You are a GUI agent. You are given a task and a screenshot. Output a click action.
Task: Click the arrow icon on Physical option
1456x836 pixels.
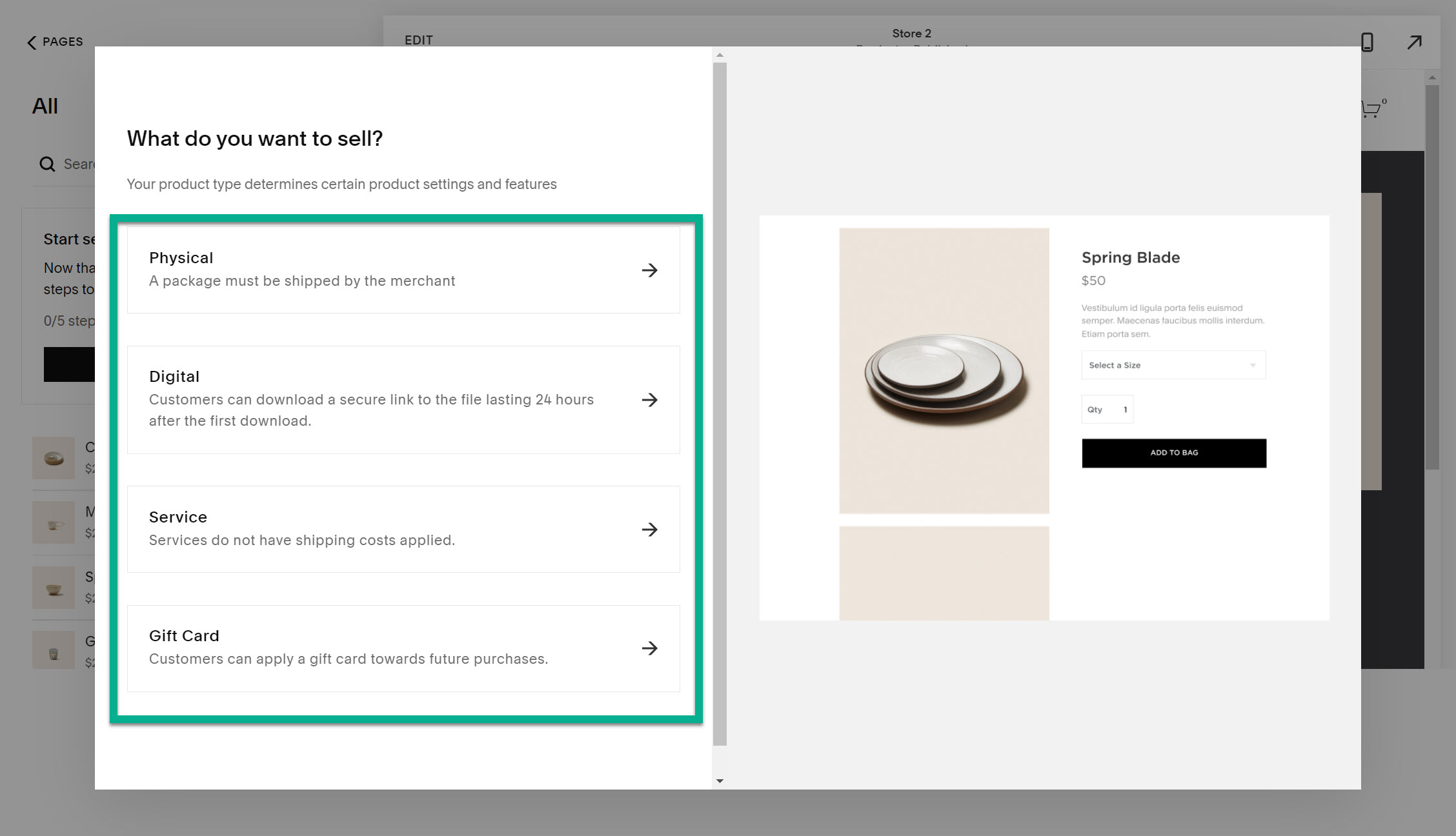[x=649, y=270]
